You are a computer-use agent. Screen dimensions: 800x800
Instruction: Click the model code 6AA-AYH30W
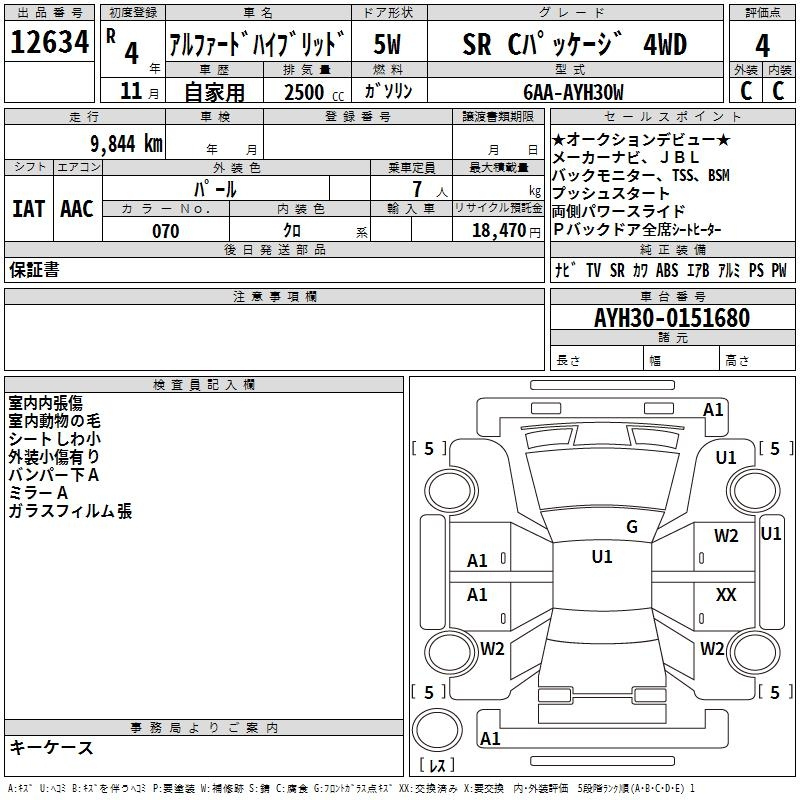point(573,92)
